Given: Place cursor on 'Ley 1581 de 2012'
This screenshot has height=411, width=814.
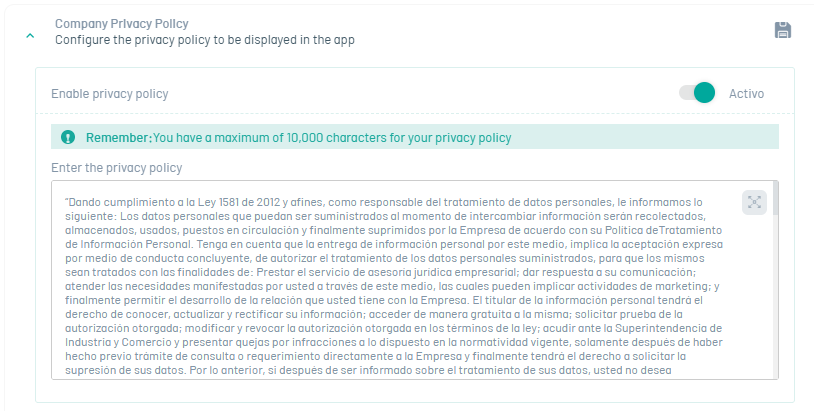Looking at the screenshot, I should 210,201.
